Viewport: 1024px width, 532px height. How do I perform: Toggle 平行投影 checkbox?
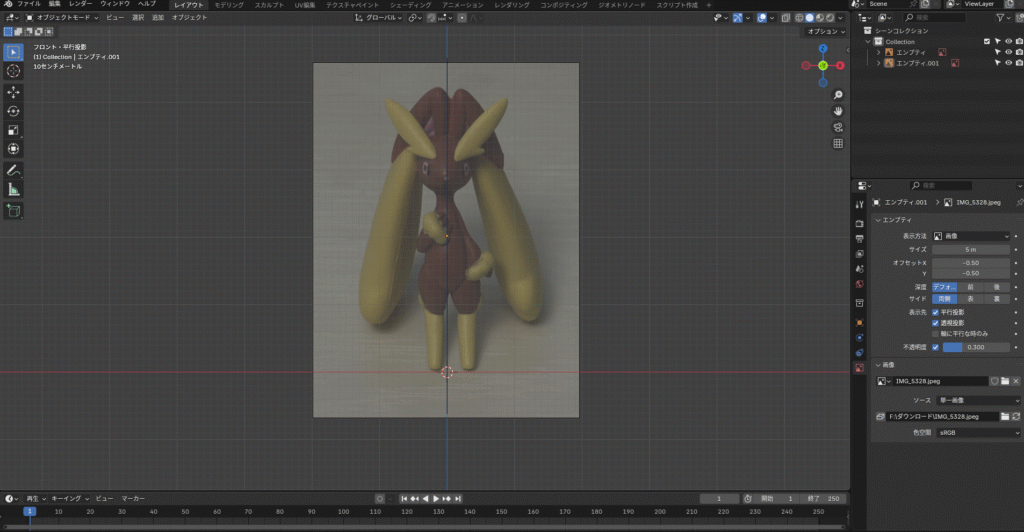coord(935,313)
